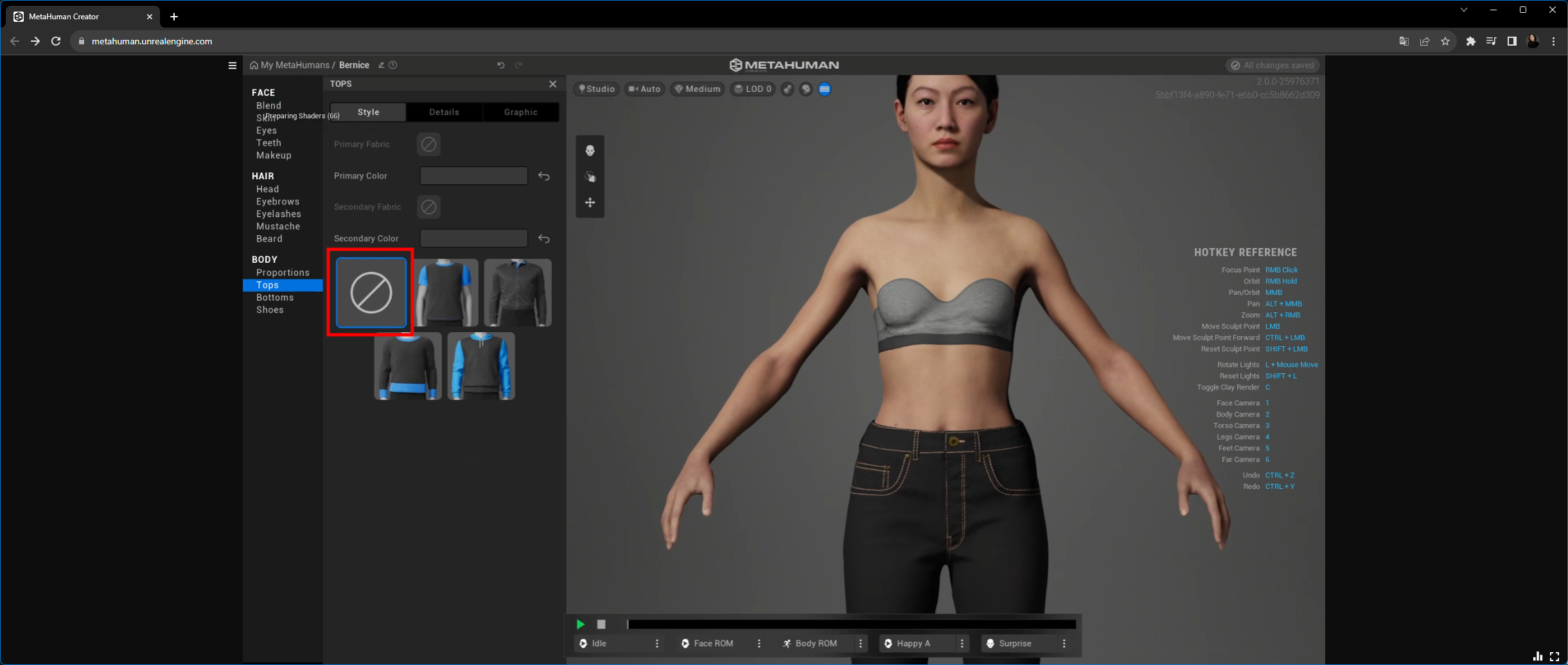The width and height of the screenshot is (1568, 665).
Task: Open the disabled Secondary Fabric selector
Action: click(x=429, y=207)
